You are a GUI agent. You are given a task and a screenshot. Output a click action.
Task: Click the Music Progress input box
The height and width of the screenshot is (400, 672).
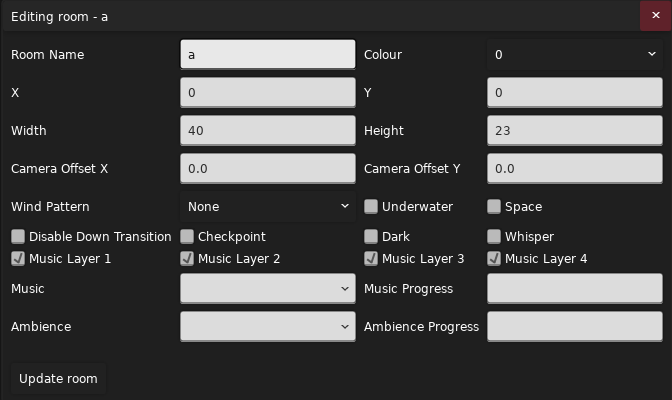click(572, 289)
